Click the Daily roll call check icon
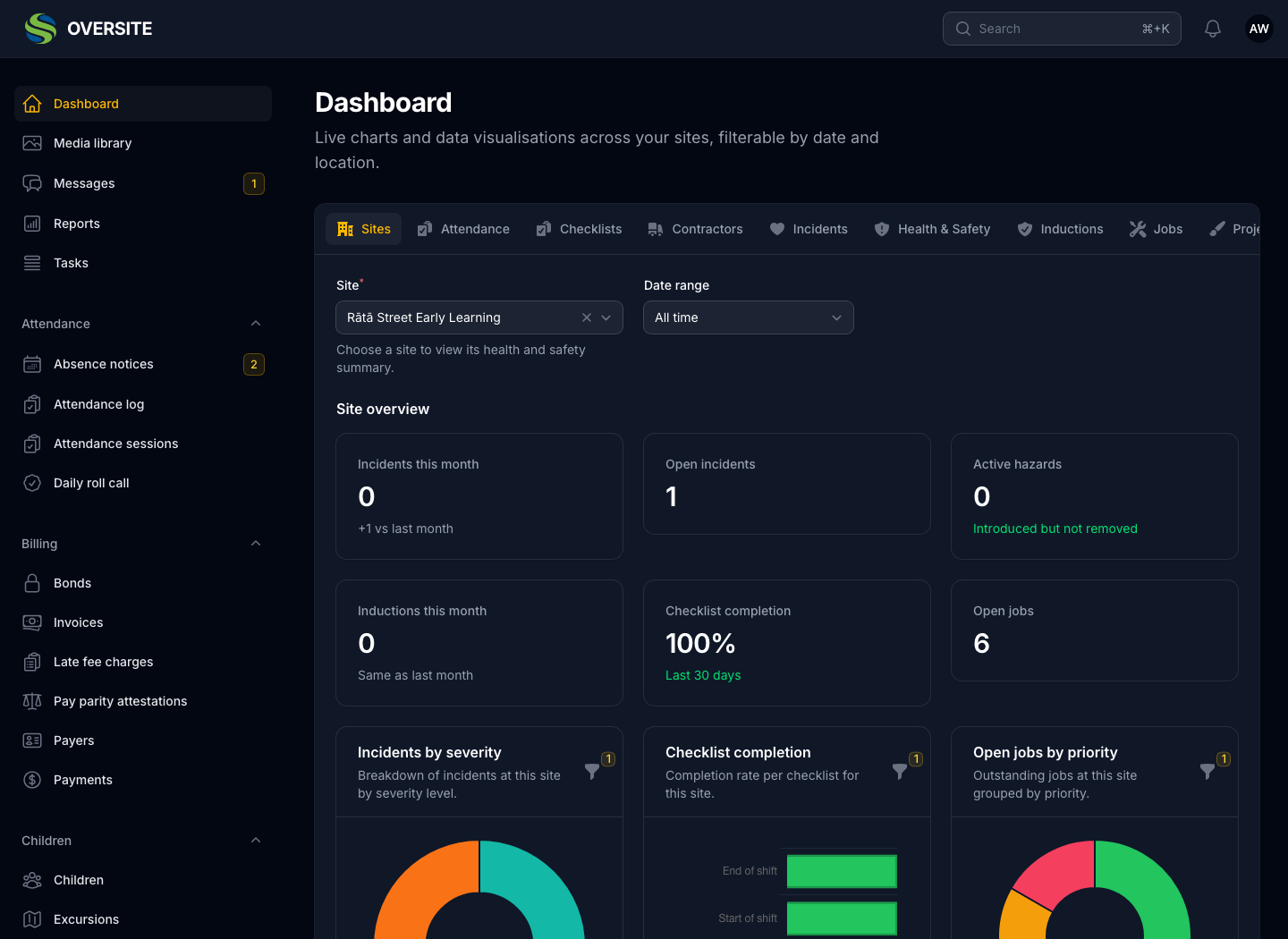The height and width of the screenshot is (939, 1288). pyautogui.click(x=32, y=483)
